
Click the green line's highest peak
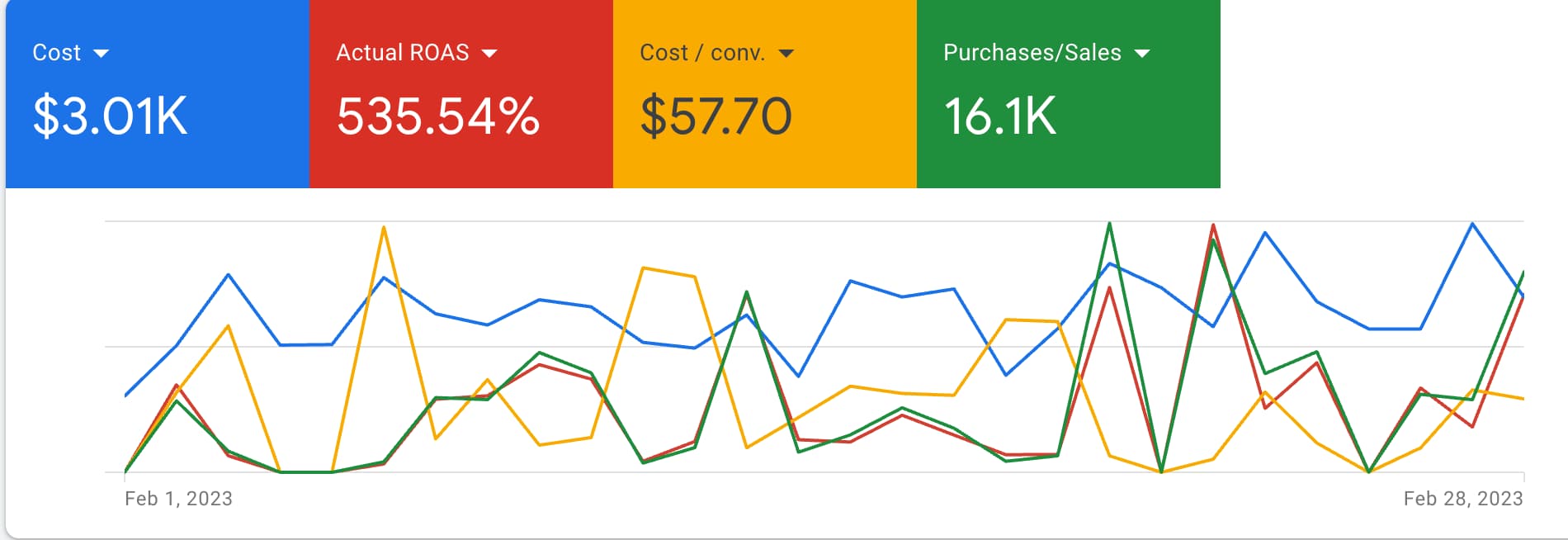pyautogui.click(x=1109, y=224)
